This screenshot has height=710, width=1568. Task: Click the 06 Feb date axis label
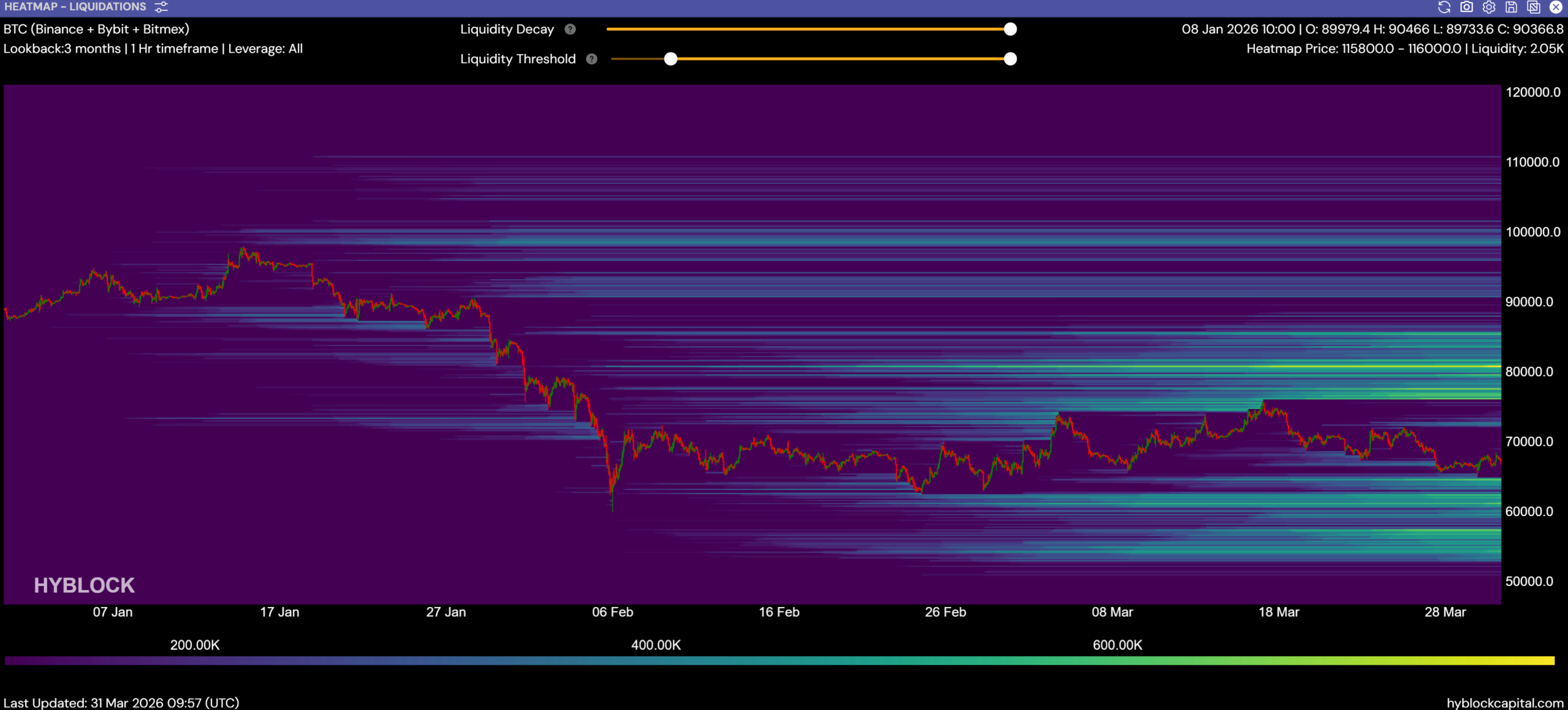(x=612, y=612)
